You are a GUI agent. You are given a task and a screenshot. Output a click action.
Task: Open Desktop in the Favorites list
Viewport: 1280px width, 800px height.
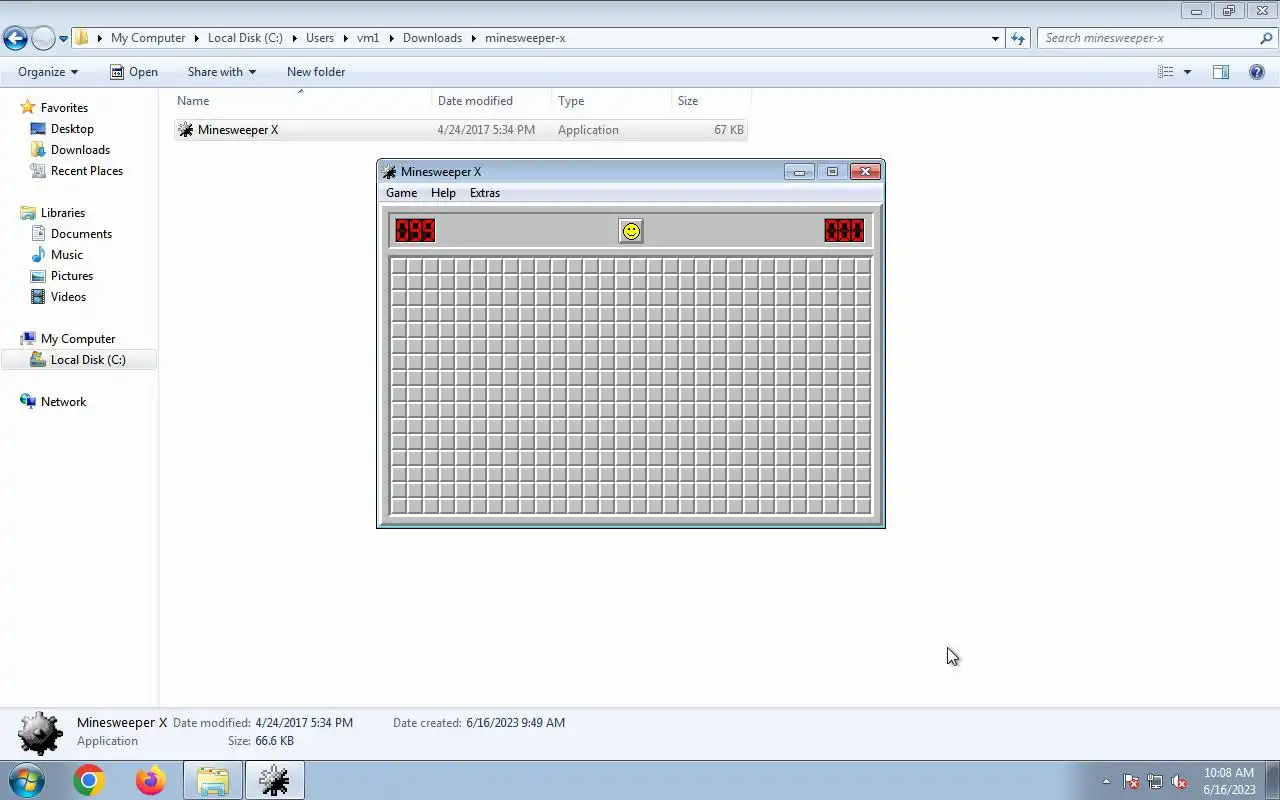(72, 129)
